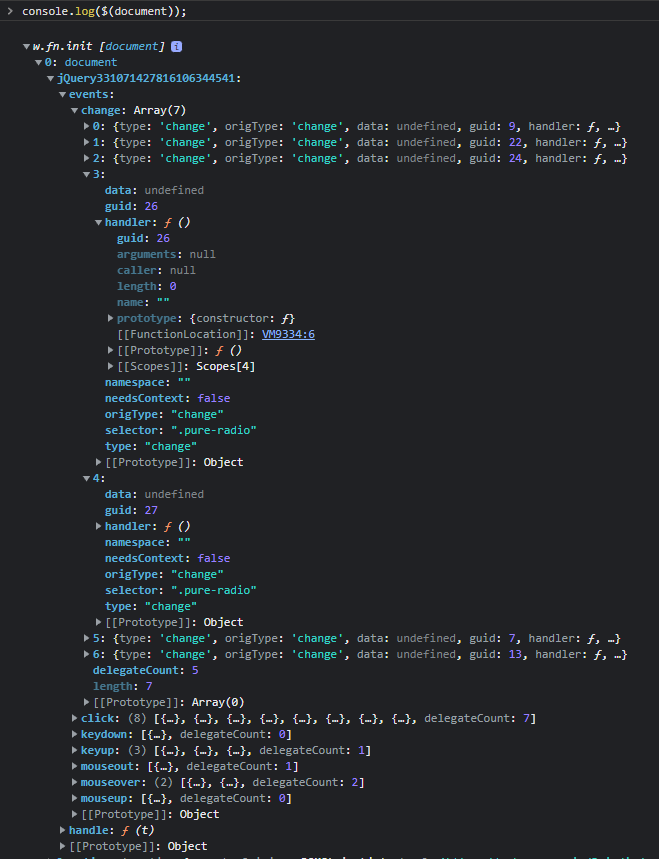Expand [[Prototype]]: Object under item 4
Viewport: 659px width, 859px height.
coord(99,622)
